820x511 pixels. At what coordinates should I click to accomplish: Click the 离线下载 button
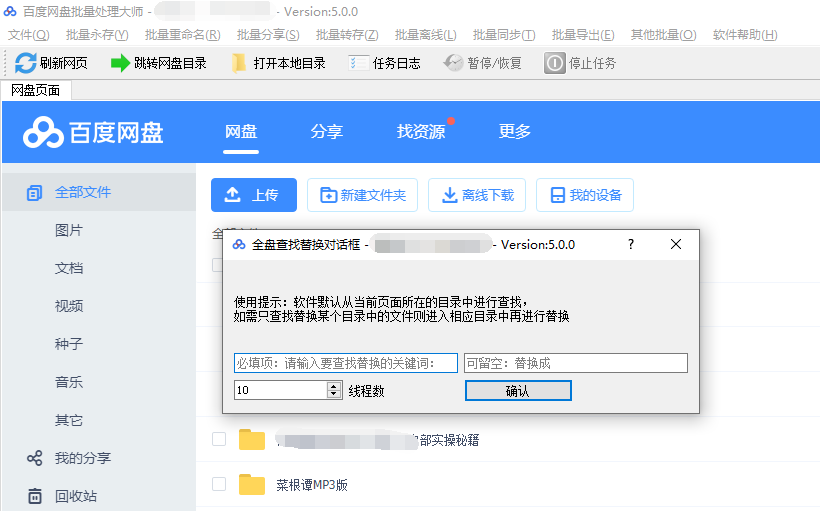477,195
